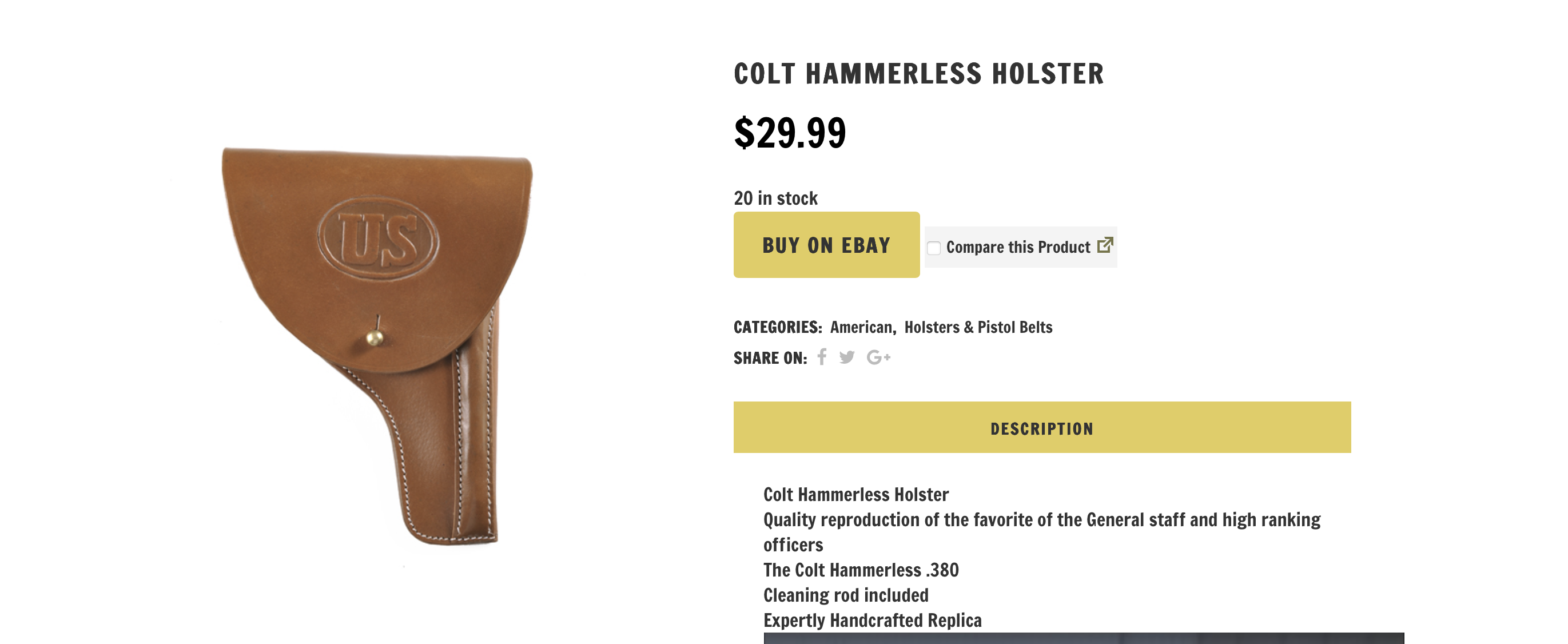The width and height of the screenshot is (1568, 644).
Task: Click the Colt Hammerless Holster page title
Action: pyautogui.click(x=918, y=74)
